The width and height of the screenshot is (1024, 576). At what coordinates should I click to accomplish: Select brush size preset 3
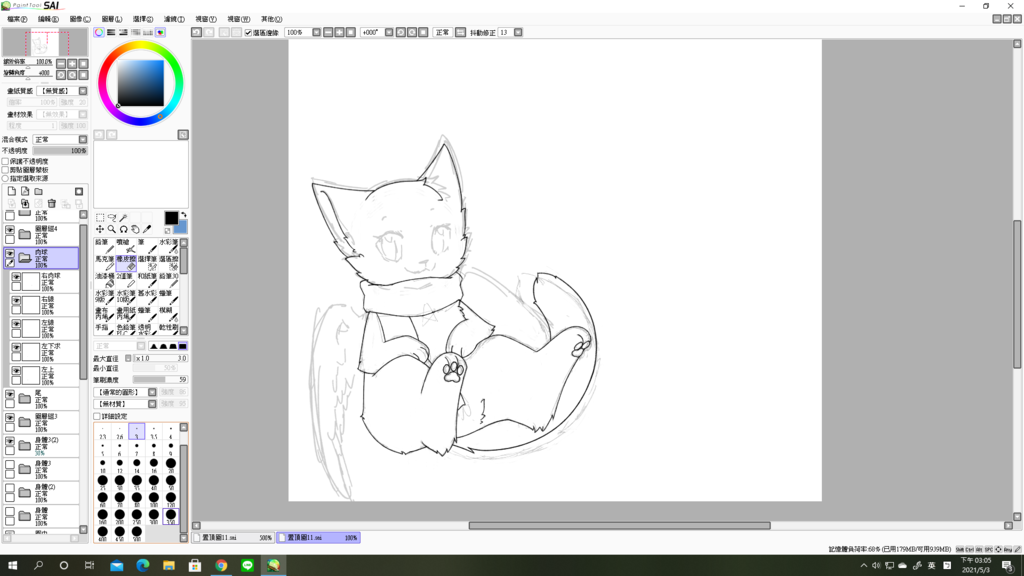coord(136,432)
